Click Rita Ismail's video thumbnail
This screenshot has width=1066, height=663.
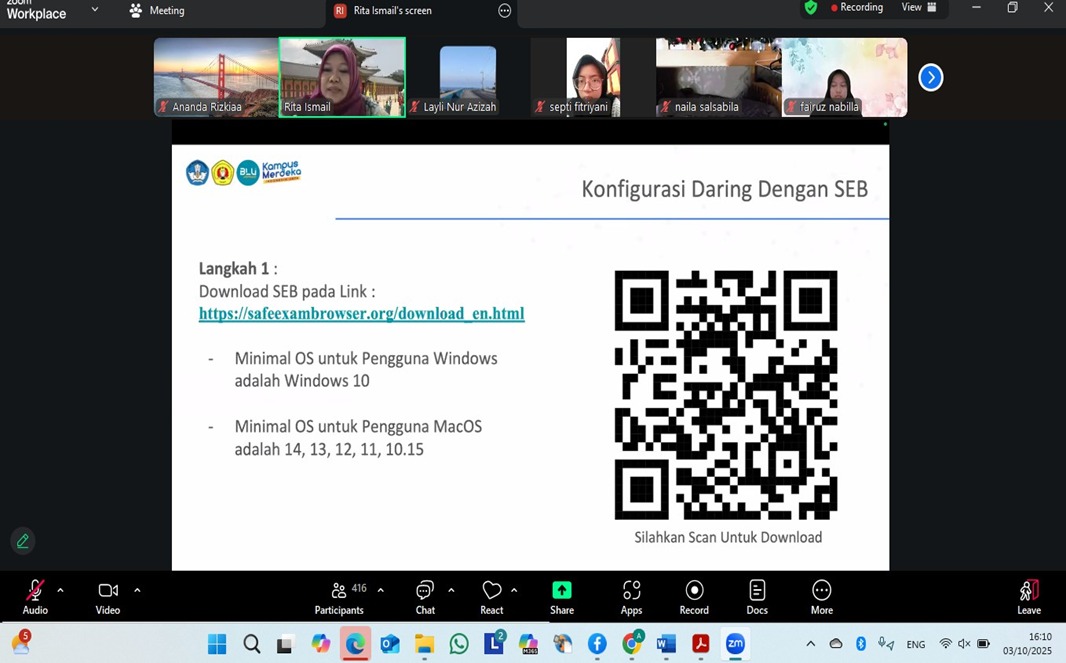342,77
